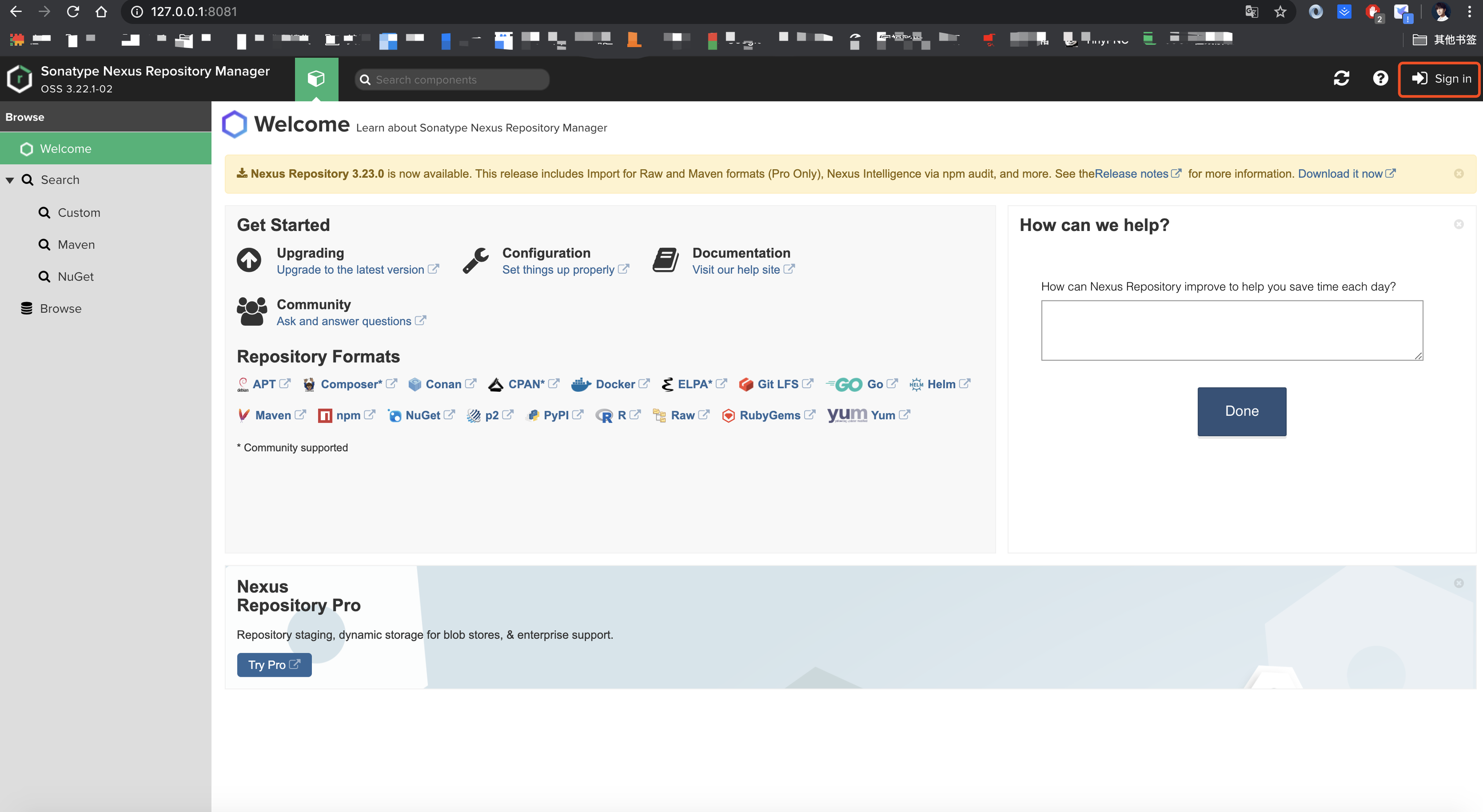Close the How can we help panel
The height and width of the screenshot is (812, 1483).
click(x=1458, y=225)
